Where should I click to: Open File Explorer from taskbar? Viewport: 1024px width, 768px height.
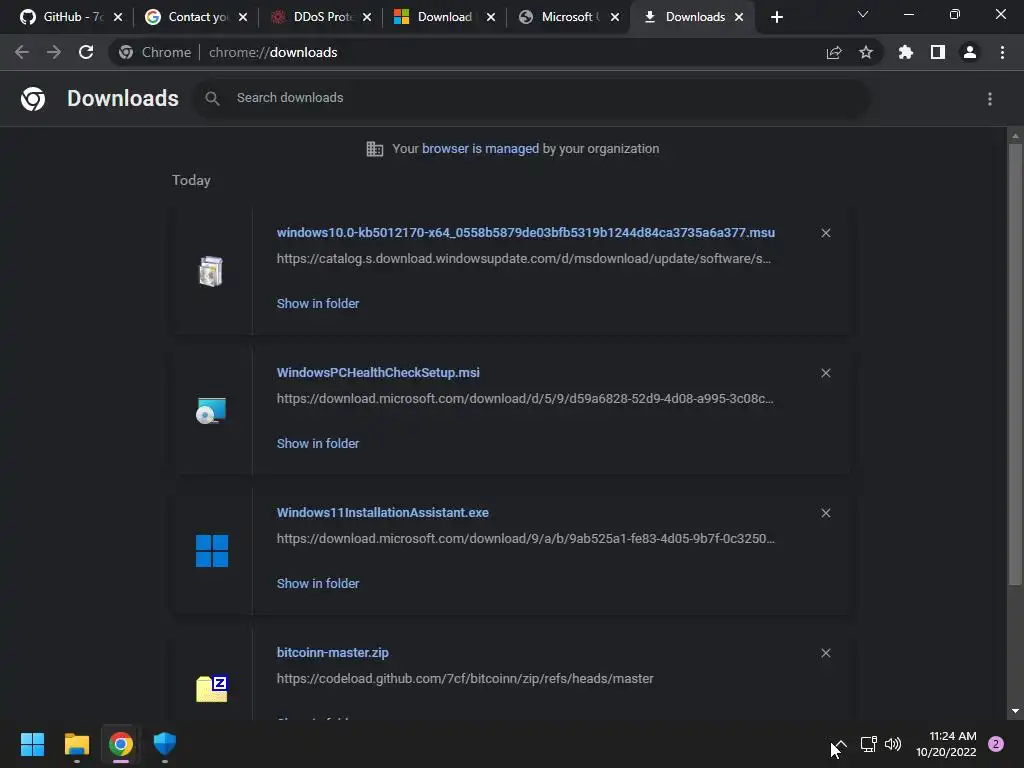pos(76,744)
